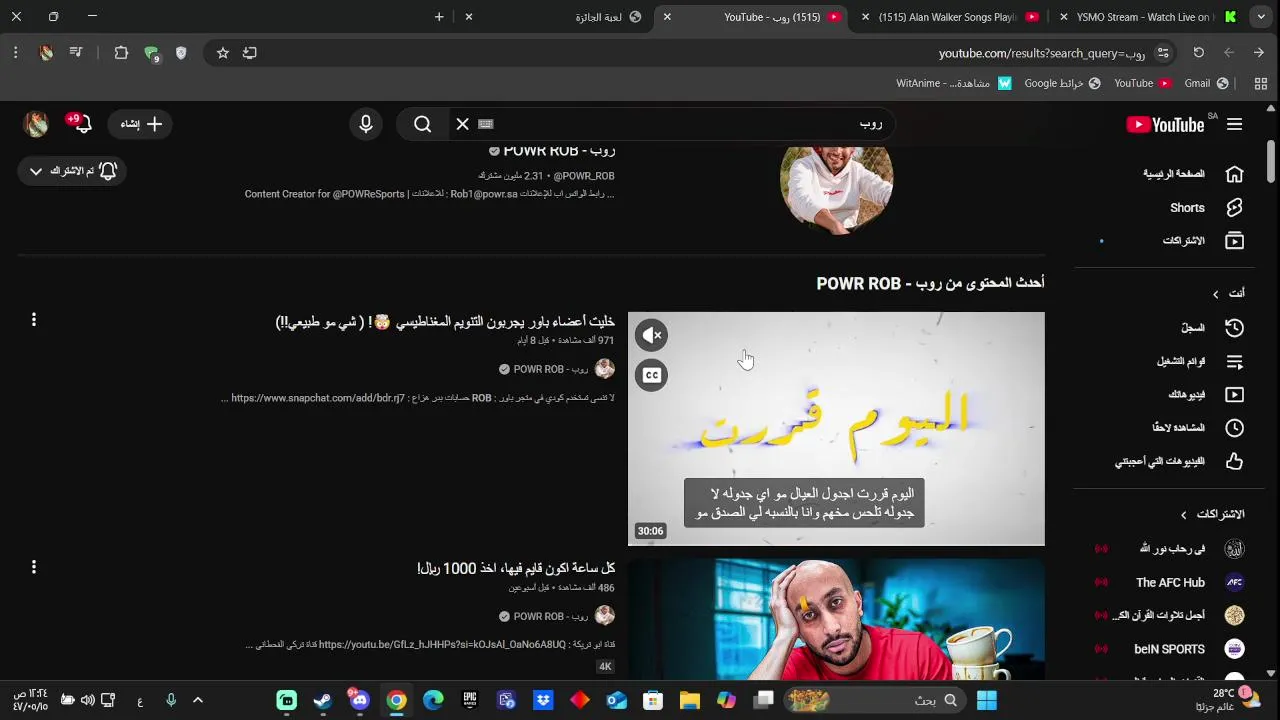Open a new browser tab

click(439, 17)
